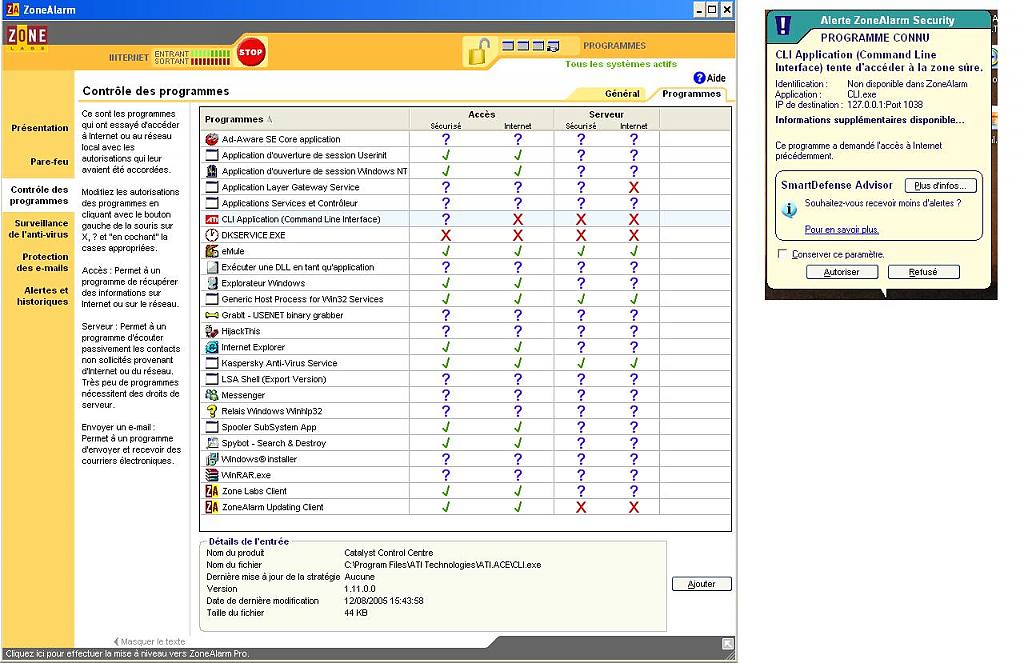Click Informations supplémentaires disponible text
Viewport: 1024px width, 663px height.
click(869, 120)
